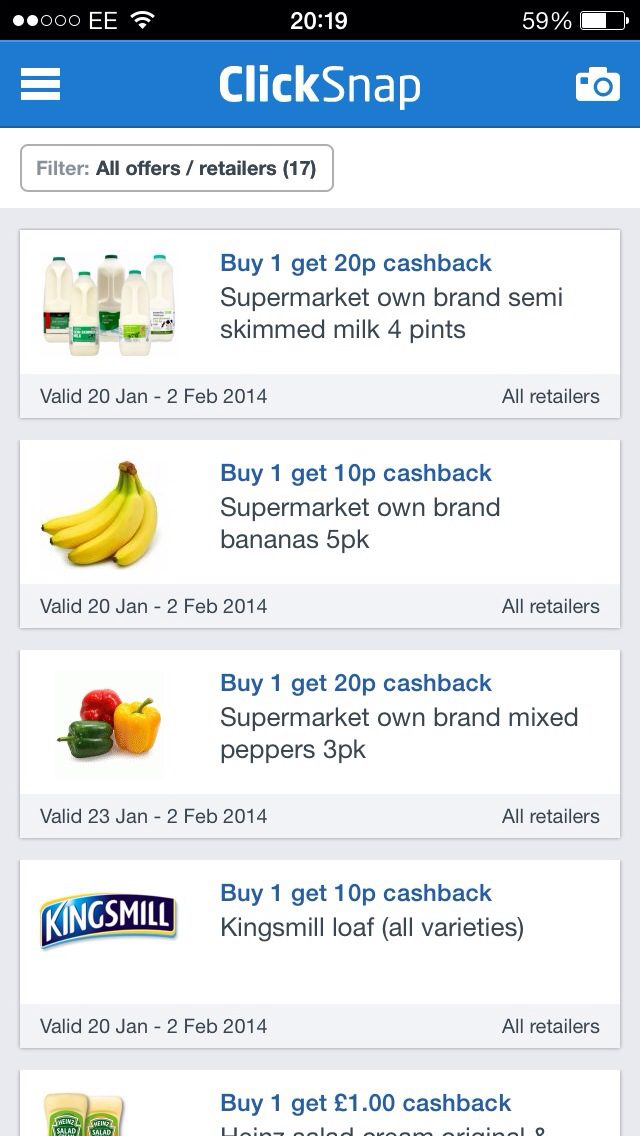The image size is (640, 1136).
Task: Tap All retailers on the Kingsmill offer
Action: pos(551,1026)
